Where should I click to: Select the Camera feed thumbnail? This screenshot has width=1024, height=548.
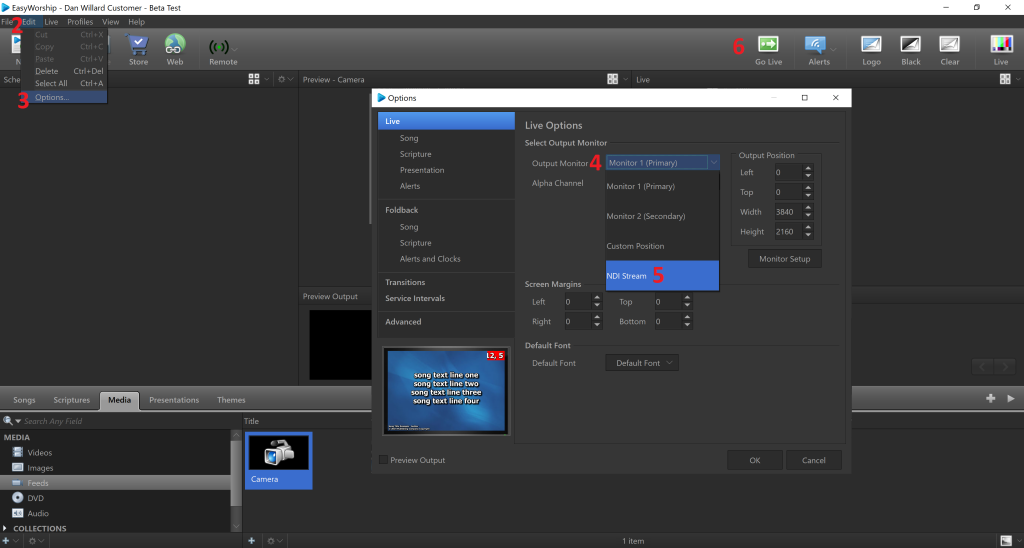pos(279,460)
